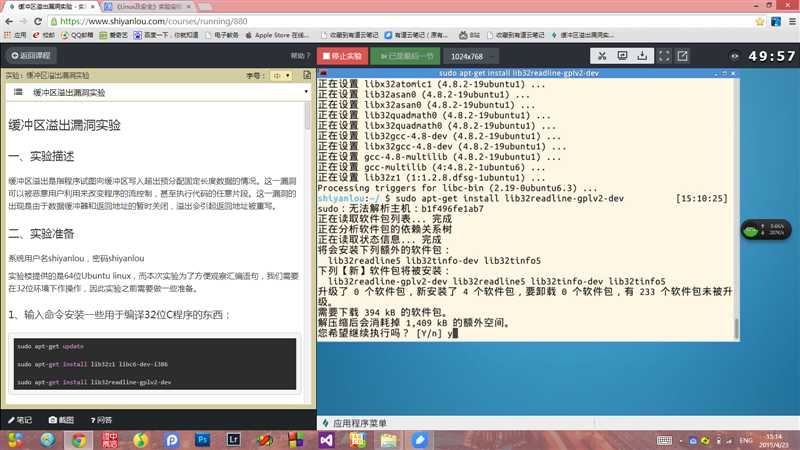Click the download icon in experiment toolbar
The height and width of the screenshot is (450, 800).
[642, 56]
